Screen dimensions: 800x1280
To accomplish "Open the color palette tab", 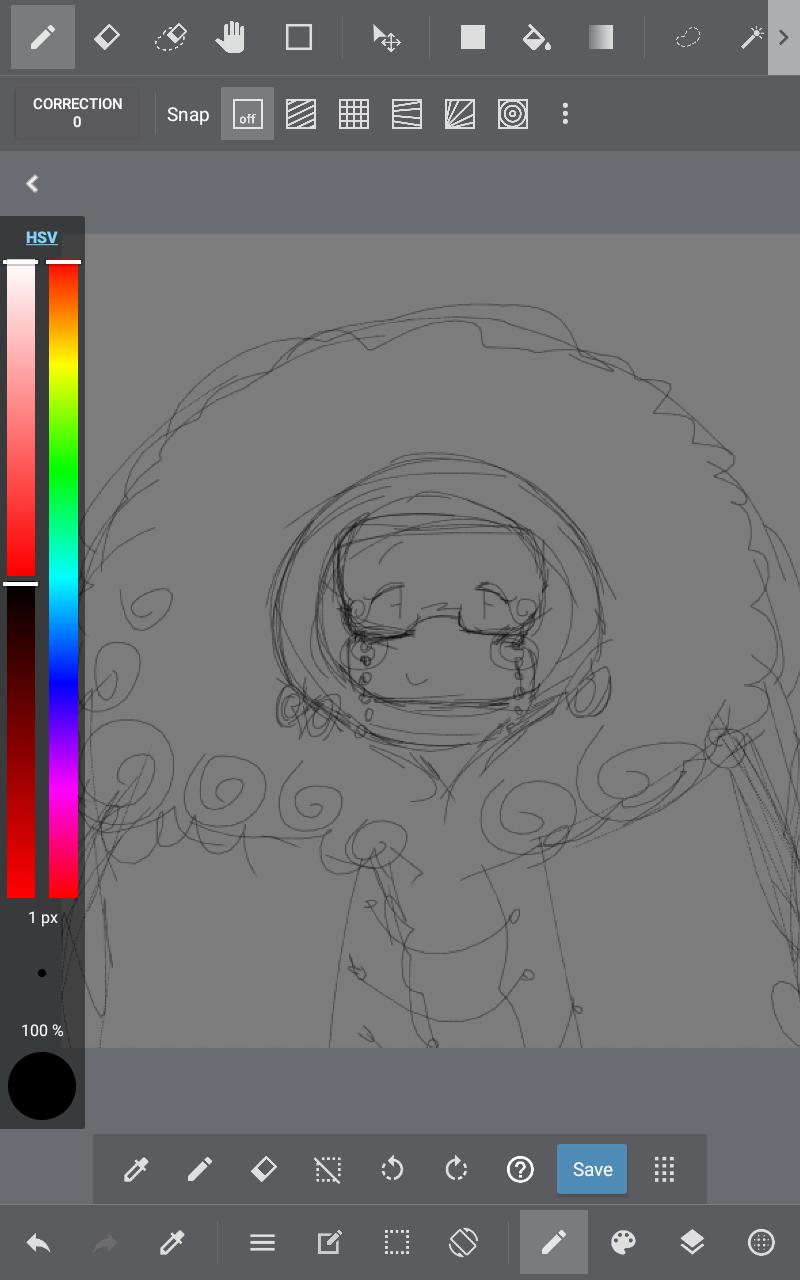I will pyautogui.click(x=623, y=1243).
